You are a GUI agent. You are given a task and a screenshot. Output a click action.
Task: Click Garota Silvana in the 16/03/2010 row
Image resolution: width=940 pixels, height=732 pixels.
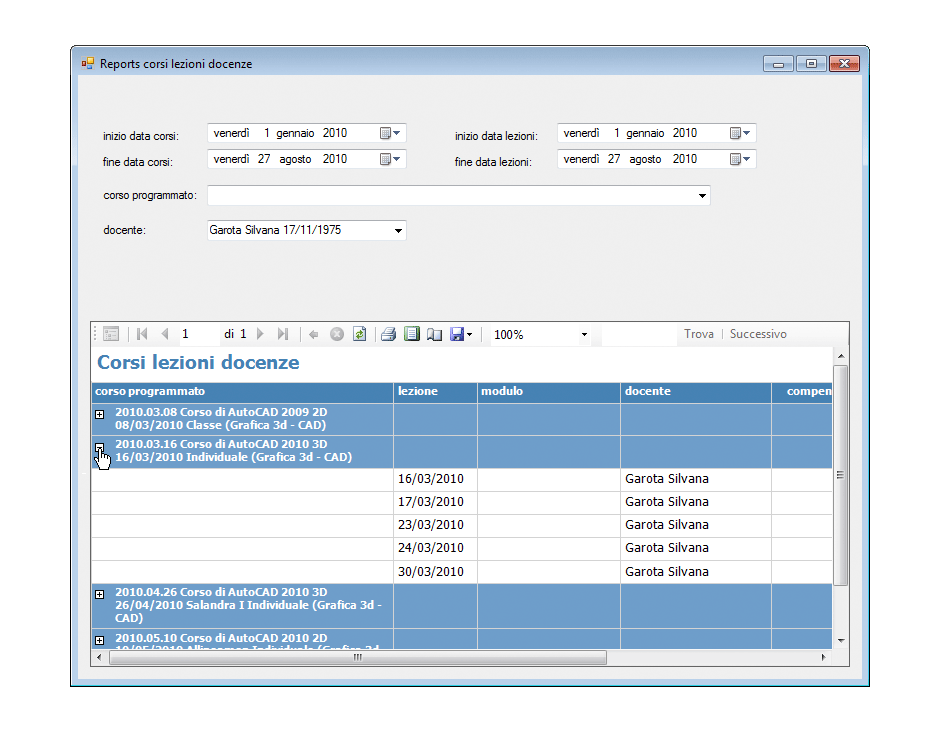[x=667, y=478]
